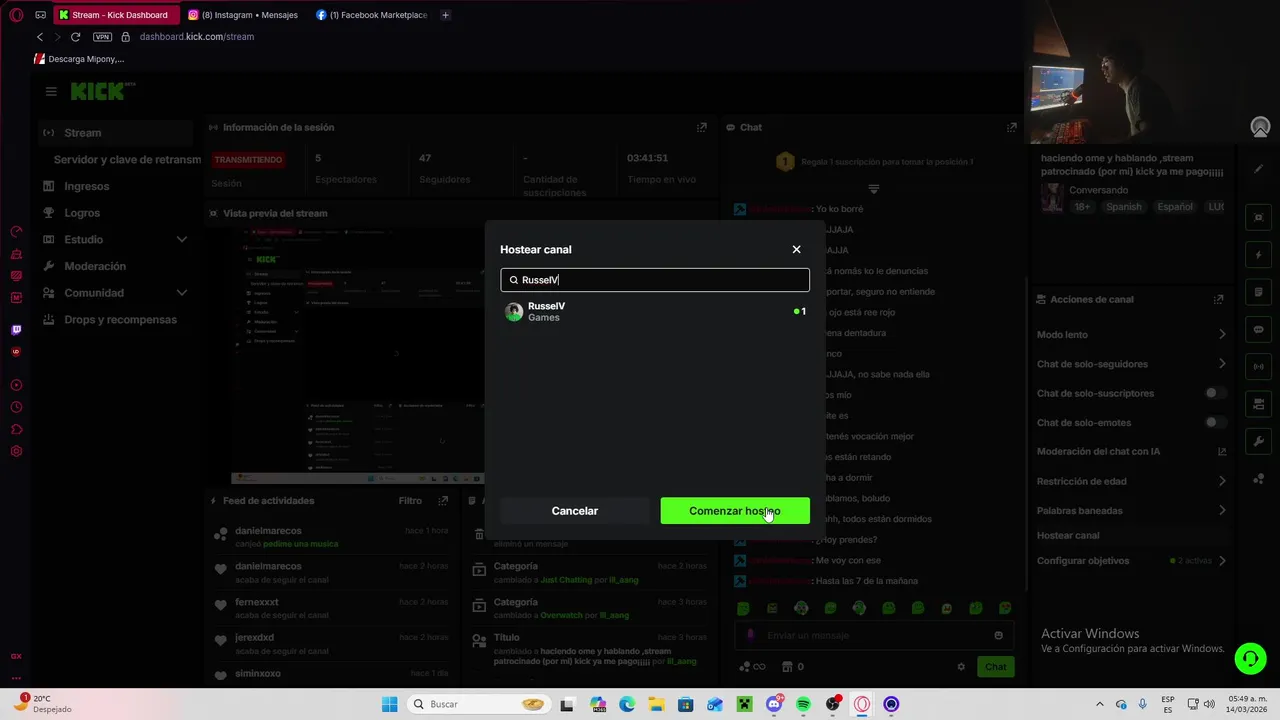Viewport: 1280px width, 720px height.
Task: Click RusselV channel avatar
Action: tap(514, 312)
